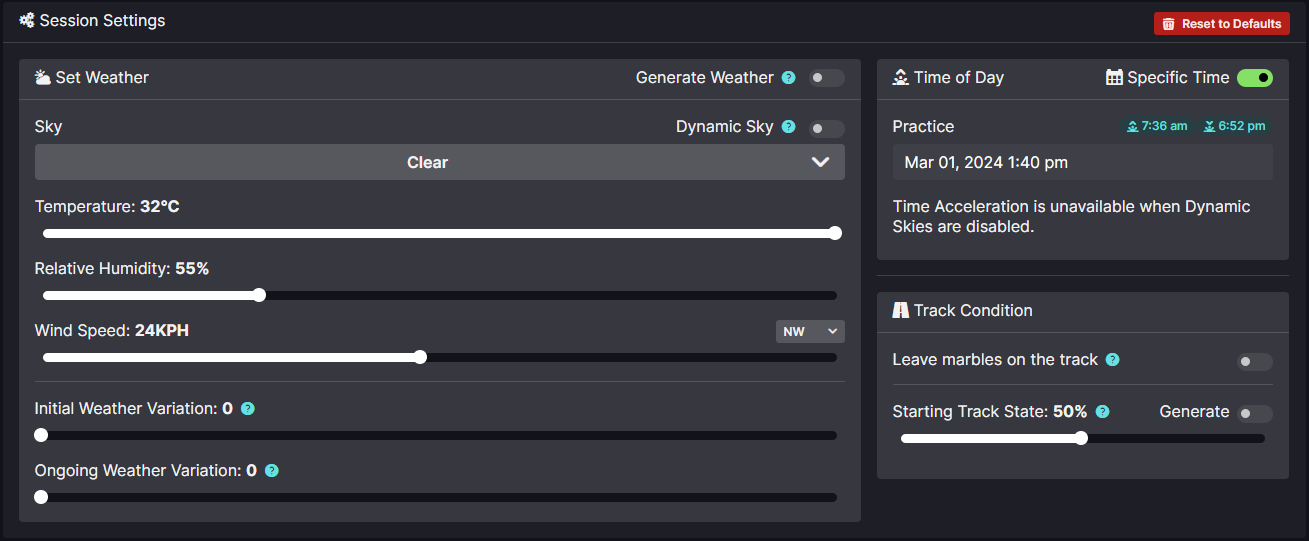Click the Starting Track State help icon
The height and width of the screenshot is (541, 1309).
(1102, 412)
